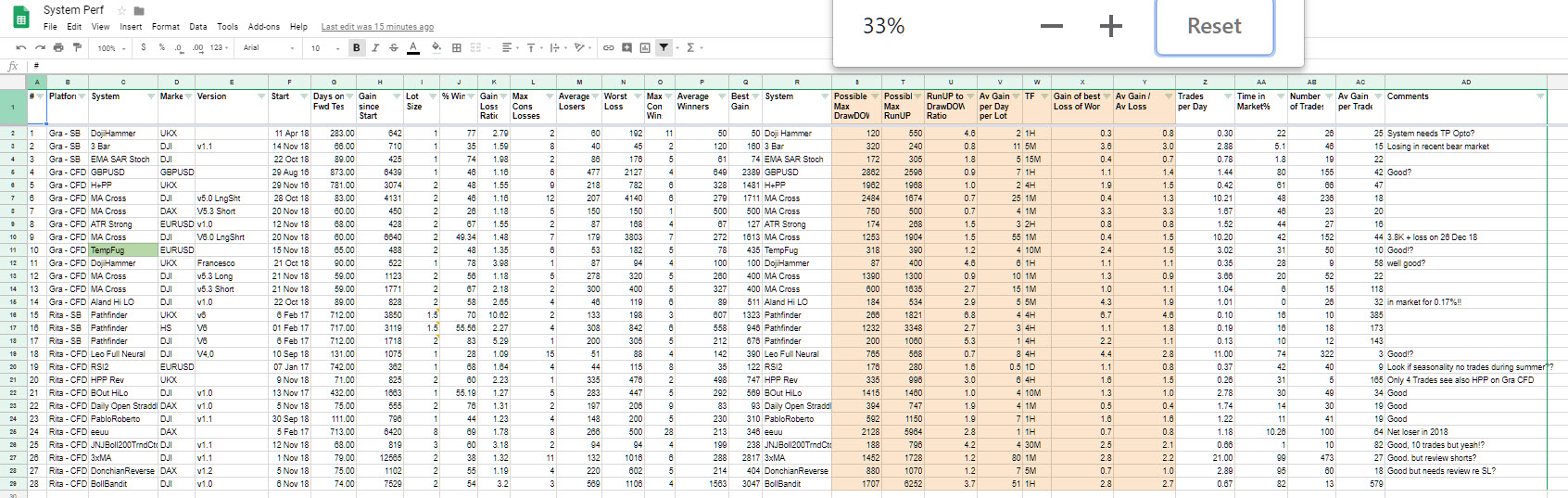Open the Insert menu
The image size is (1568, 498).
[131, 27]
